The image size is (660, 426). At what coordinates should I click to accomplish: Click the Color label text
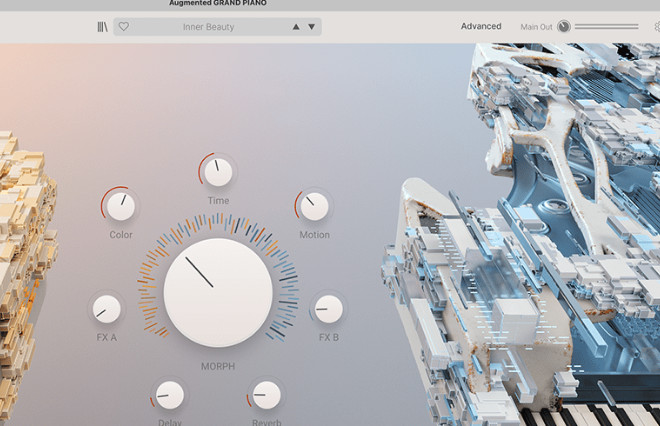point(121,235)
